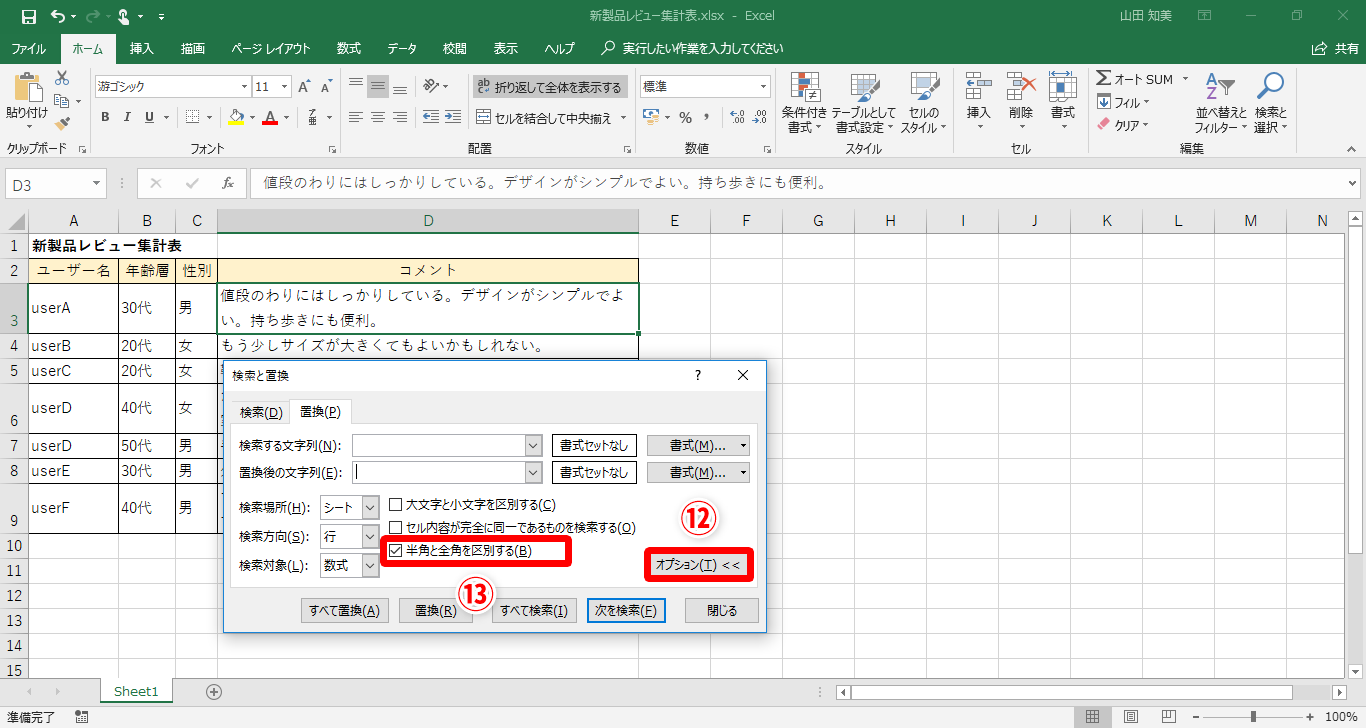Switch to the データ ribbon tab
The width and height of the screenshot is (1366, 728).
pos(402,48)
